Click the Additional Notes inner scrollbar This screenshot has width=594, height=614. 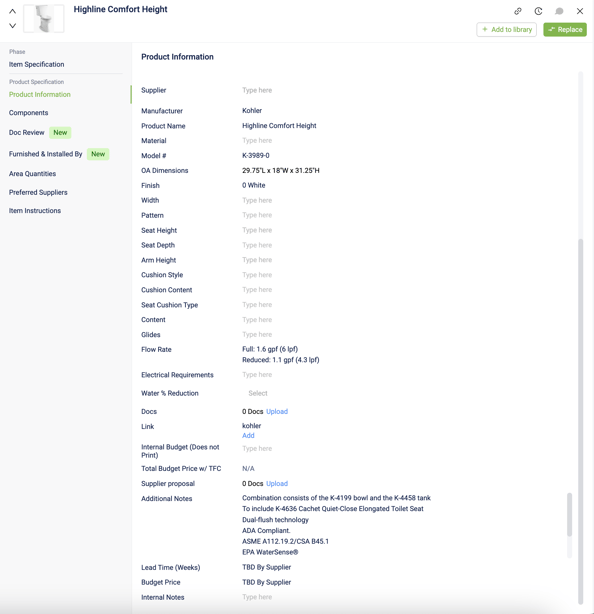[x=569, y=515]
